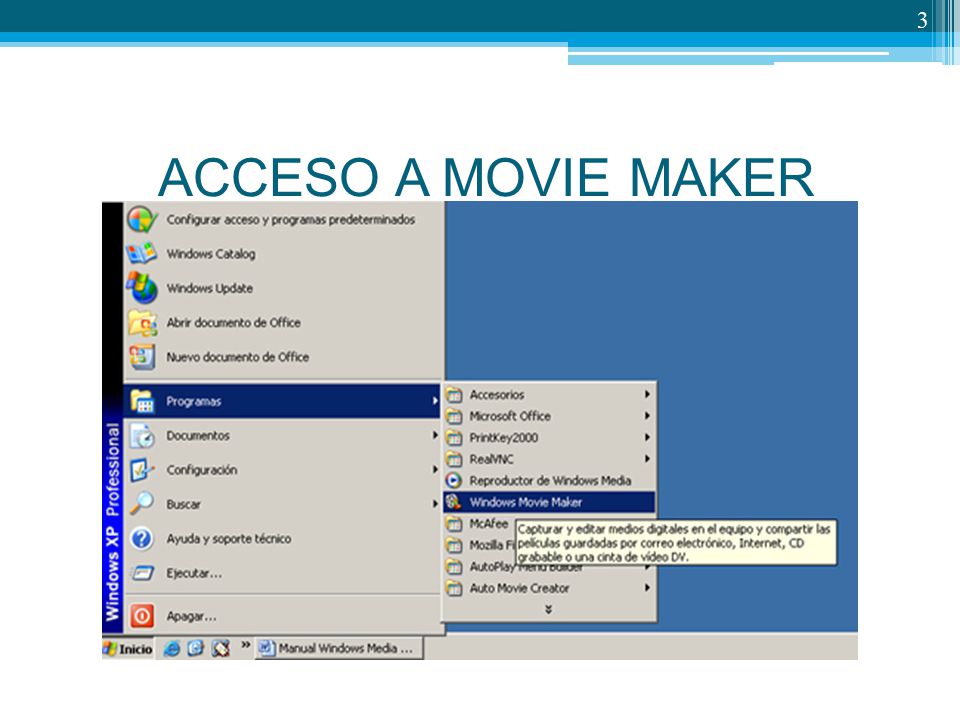Launch Internet Explorer from the quick launch bar

[171, 648]
